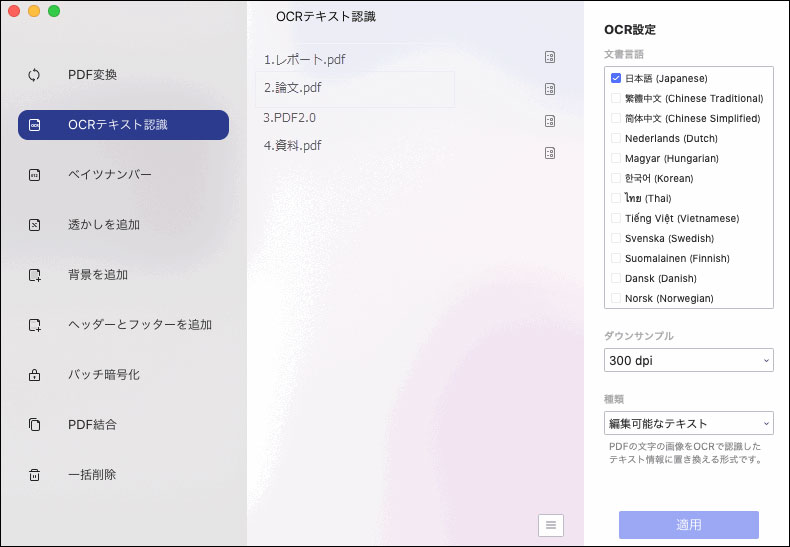Select file 2.論文.pdf in the list
790x547 pixels.
355,89
